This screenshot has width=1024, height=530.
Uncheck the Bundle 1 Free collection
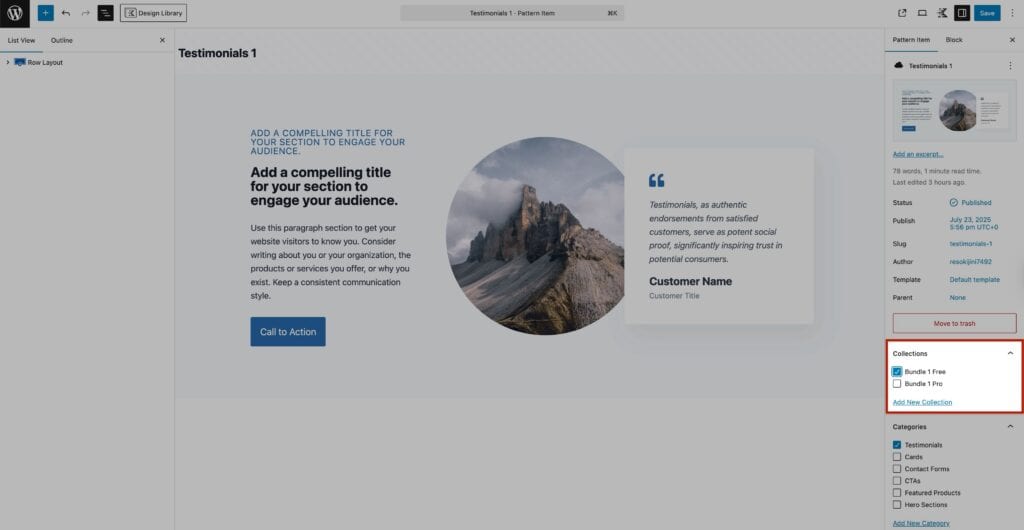(x=897, y=372)
